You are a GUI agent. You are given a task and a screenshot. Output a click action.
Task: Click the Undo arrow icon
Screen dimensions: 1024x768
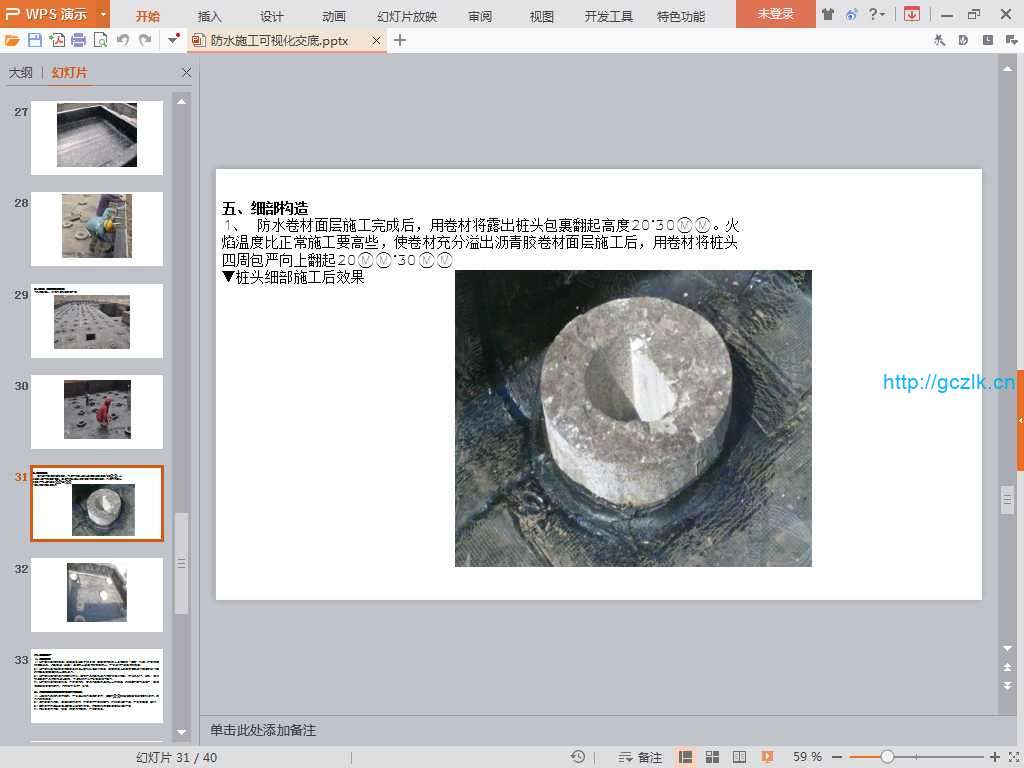point(122,40)
